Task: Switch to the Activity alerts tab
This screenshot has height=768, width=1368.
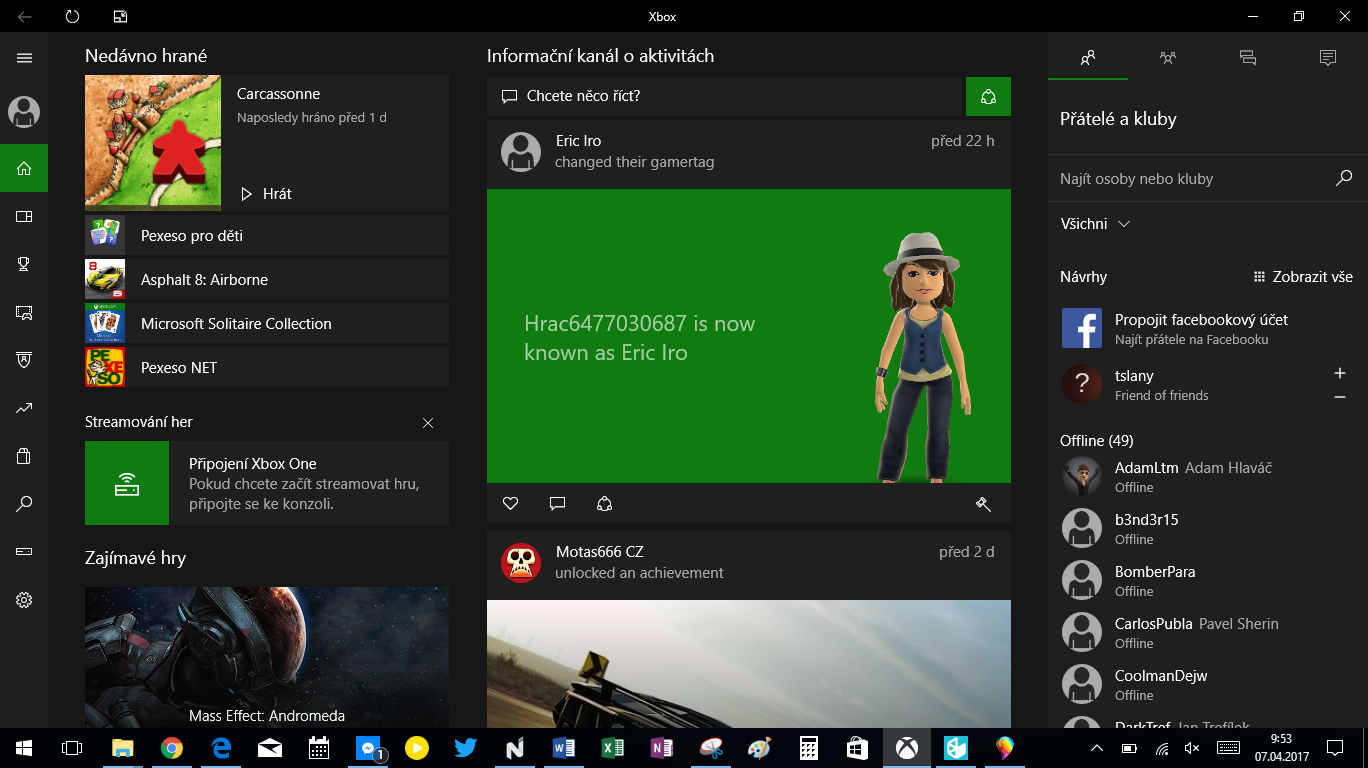Action: (x=1328, y=58)
